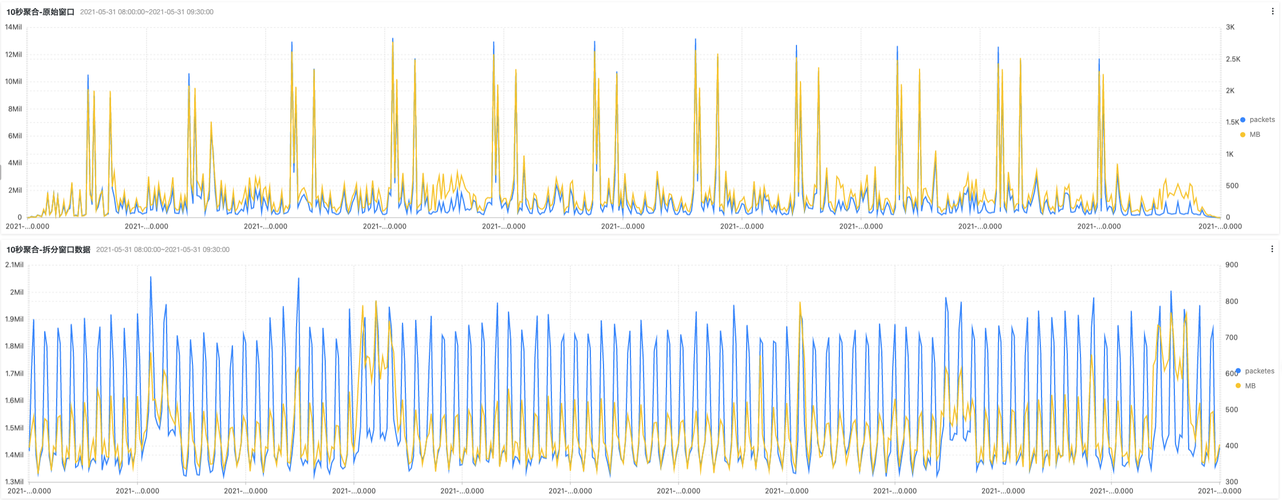Open the more-options menu of the 10秒聚合-拆分窗口数据 panel
Image resolution: width=1282 pixels, height=500 pixels.
[x=1272, y=249]
